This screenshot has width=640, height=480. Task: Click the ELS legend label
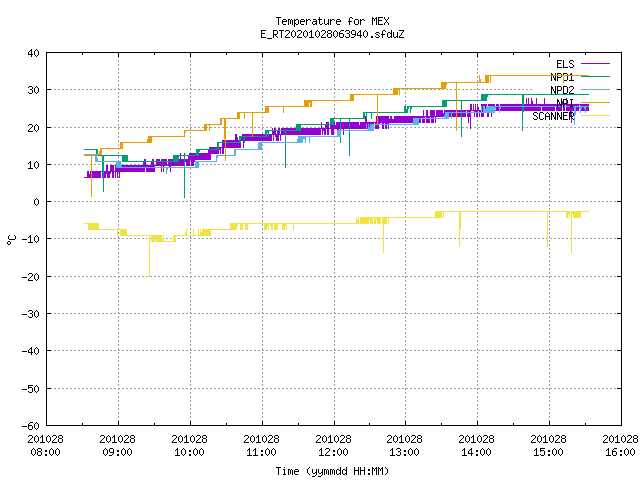[x=565, y=64]
